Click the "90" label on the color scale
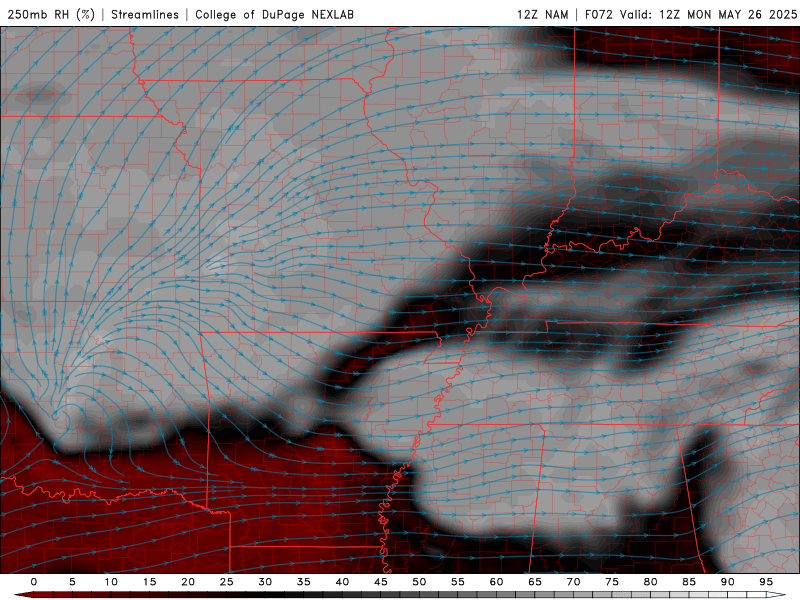Image resolution: width=800 pixels, height=600 pixels. click(727, 582)
